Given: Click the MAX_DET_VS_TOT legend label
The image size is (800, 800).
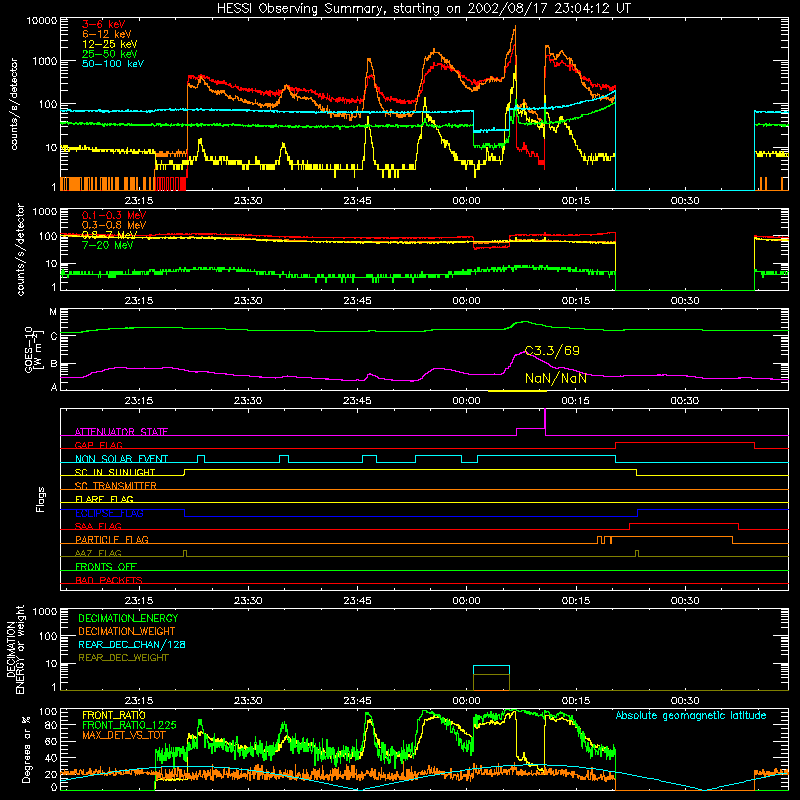Looking at the screenshot, I should click(x=124, y=735).
